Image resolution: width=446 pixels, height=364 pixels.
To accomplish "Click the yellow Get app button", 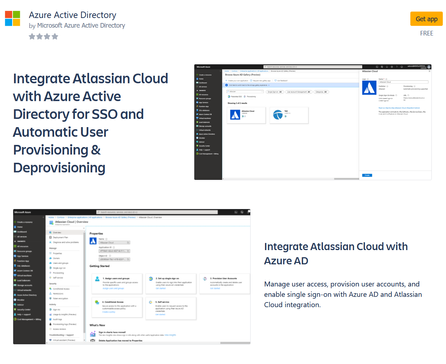I will point(426,19).
